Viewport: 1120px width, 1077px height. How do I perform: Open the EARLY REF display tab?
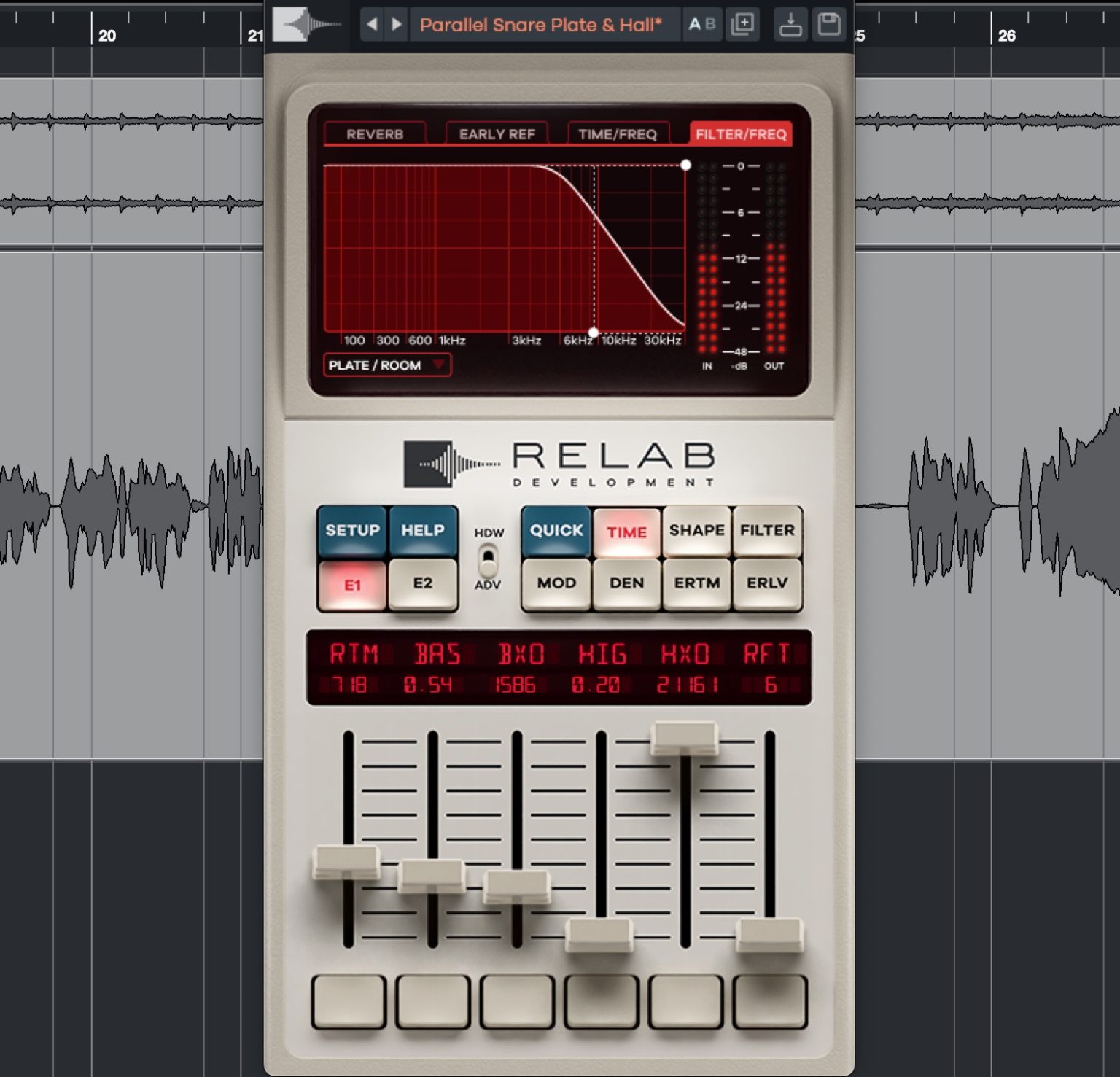(497, 134)
